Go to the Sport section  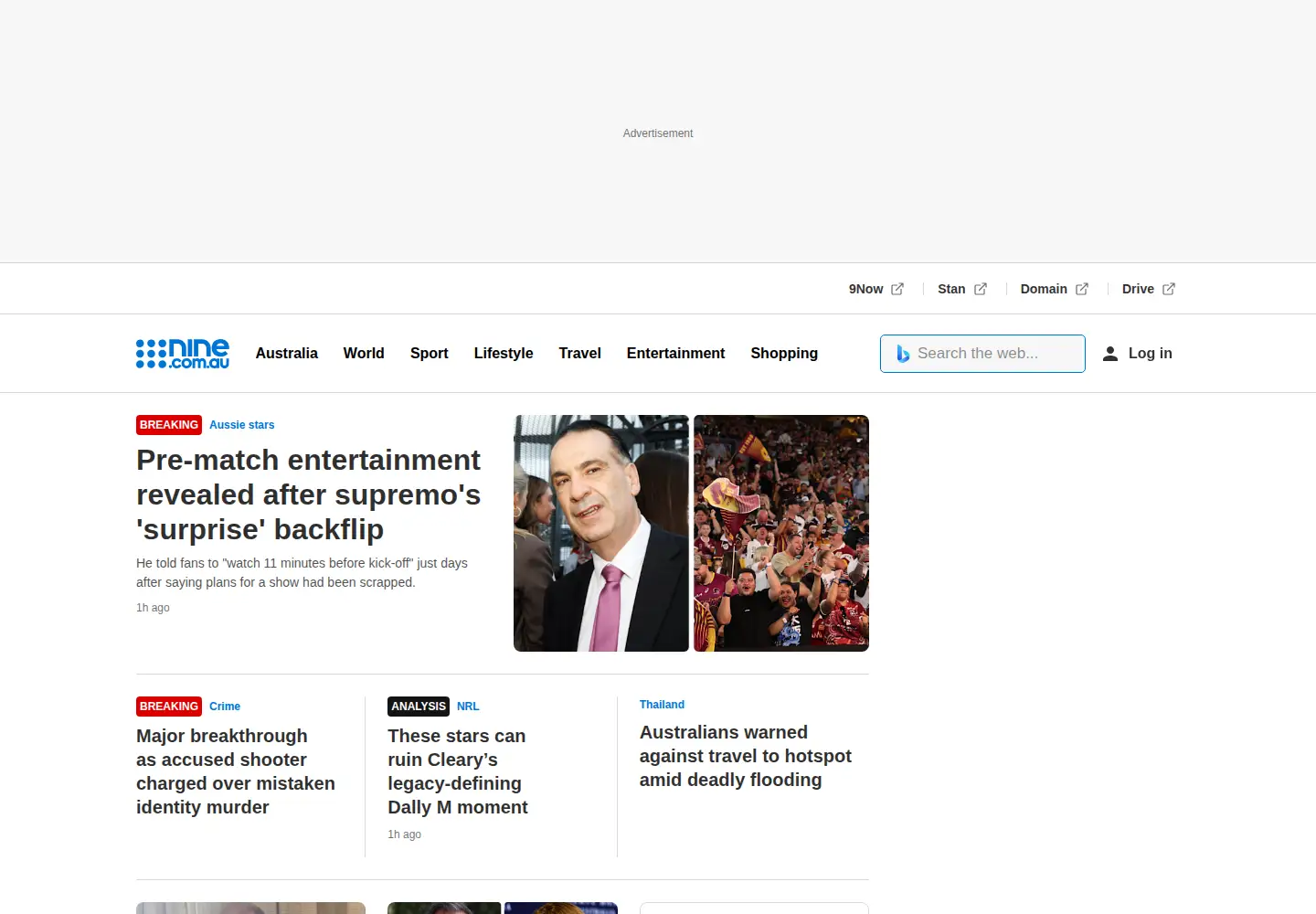click(x=430, y=353)
